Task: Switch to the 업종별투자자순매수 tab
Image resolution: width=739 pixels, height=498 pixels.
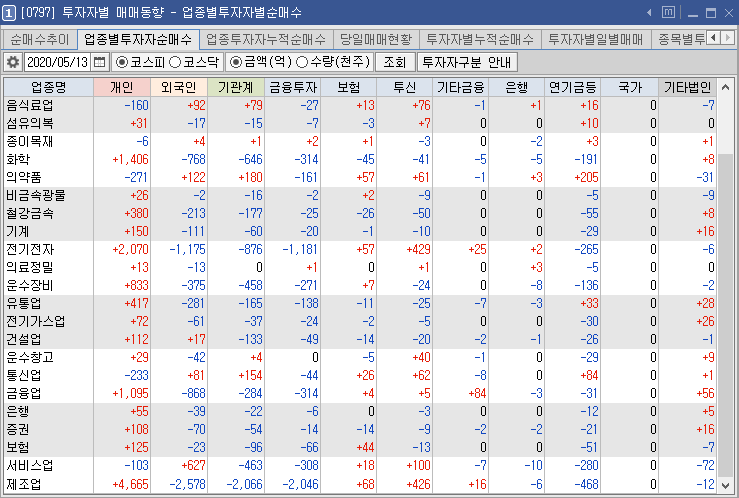Action: (x=138, y=39)
